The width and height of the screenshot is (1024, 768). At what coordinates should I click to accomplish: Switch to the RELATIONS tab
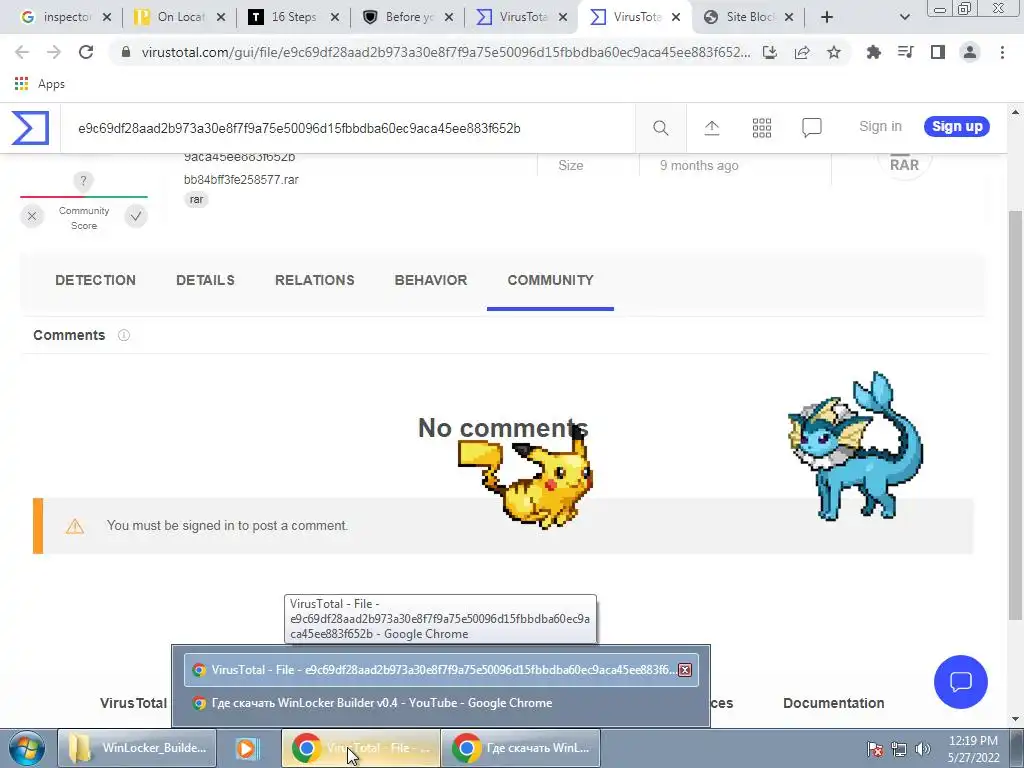tap(315, 280)
